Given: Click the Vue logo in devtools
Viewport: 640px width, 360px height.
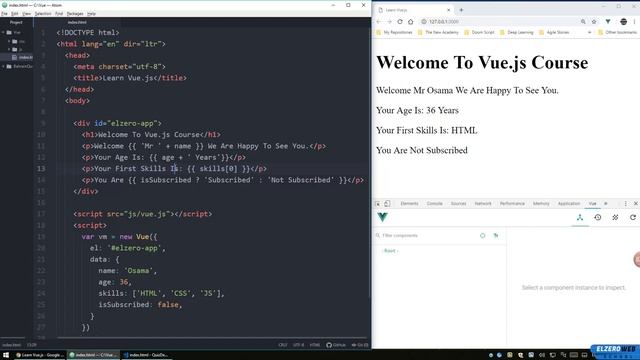Looking at the screenshot, I should [382, 217].
